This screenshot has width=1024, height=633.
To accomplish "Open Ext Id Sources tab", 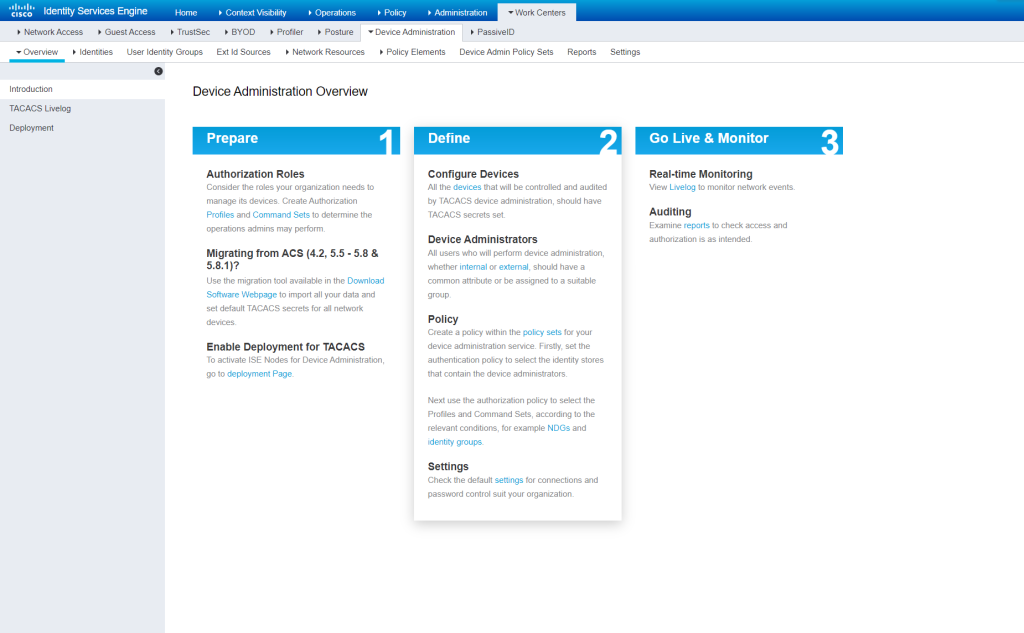I will click(x=244, y=52).
